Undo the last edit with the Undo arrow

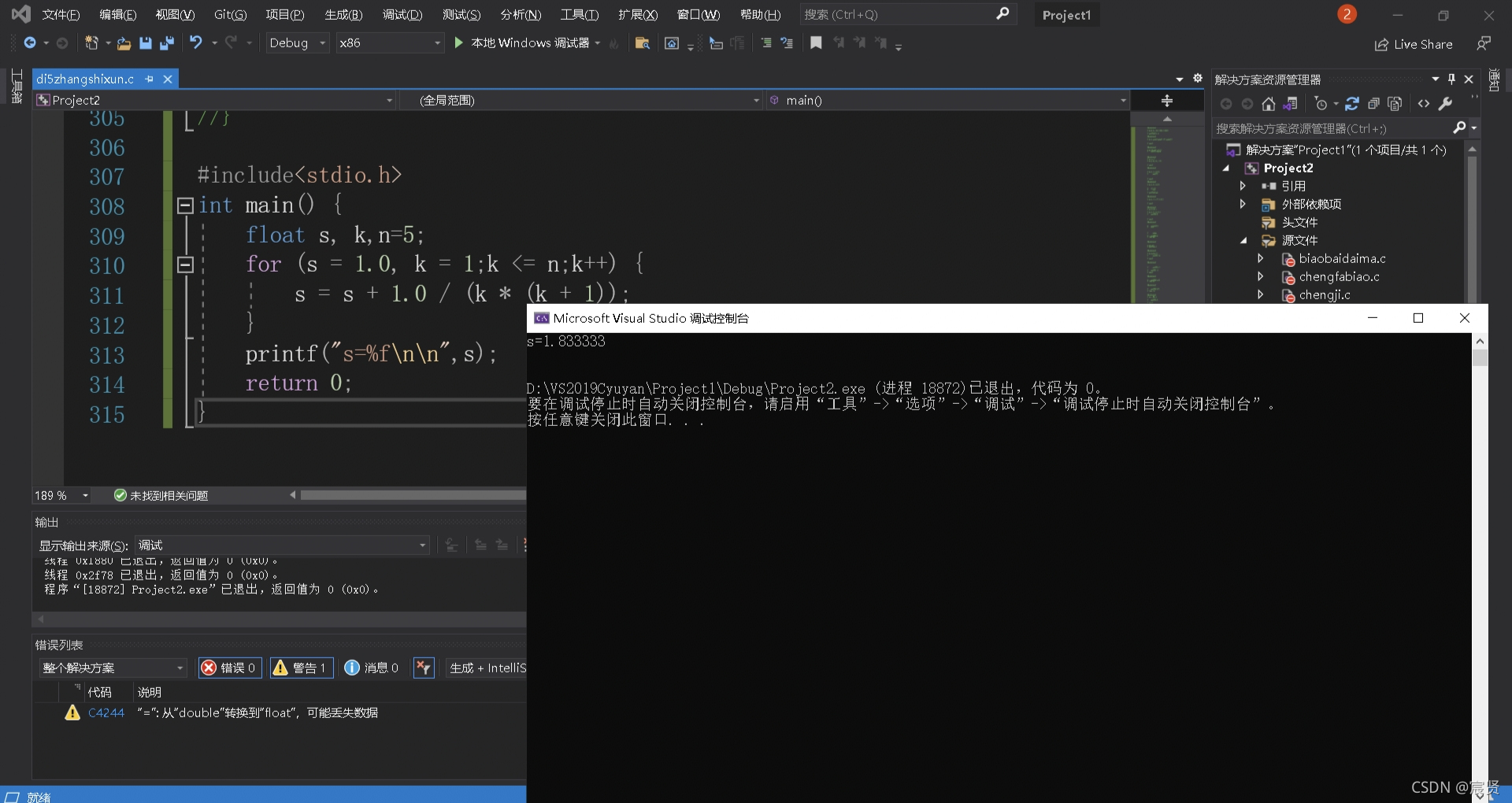(x=195, y=43)
